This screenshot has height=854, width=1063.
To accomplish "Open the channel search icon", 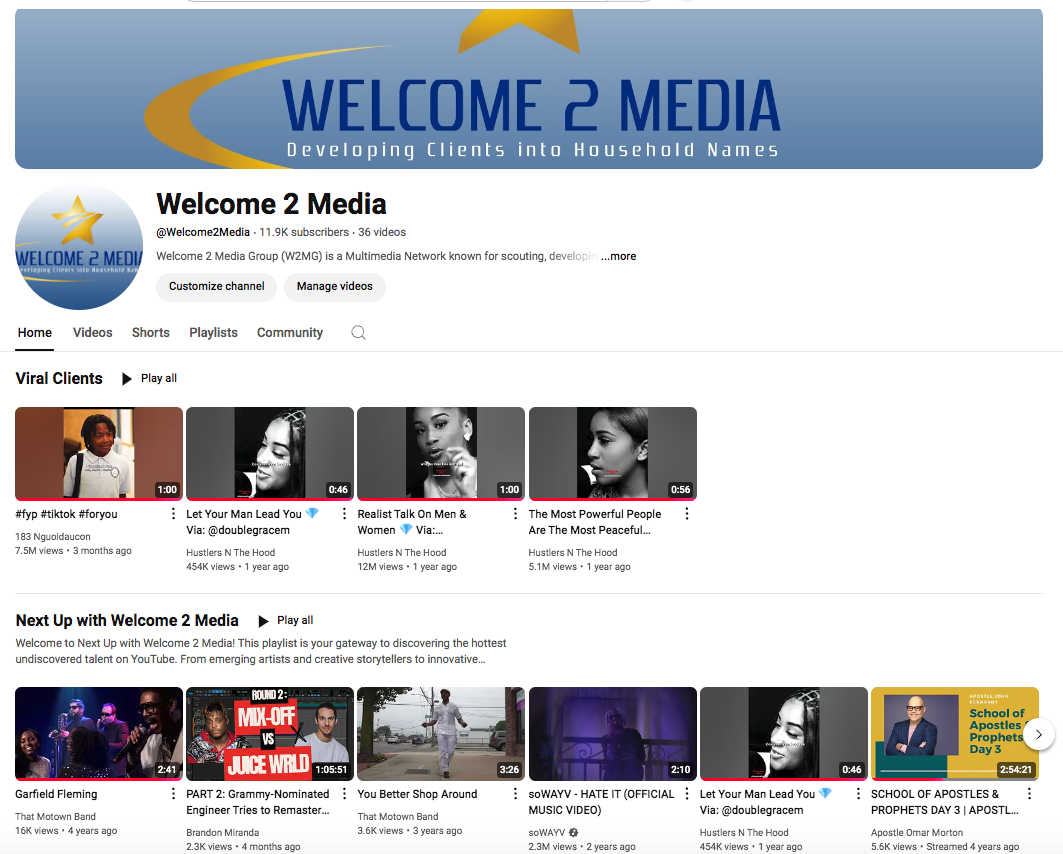I will (358, 332).
